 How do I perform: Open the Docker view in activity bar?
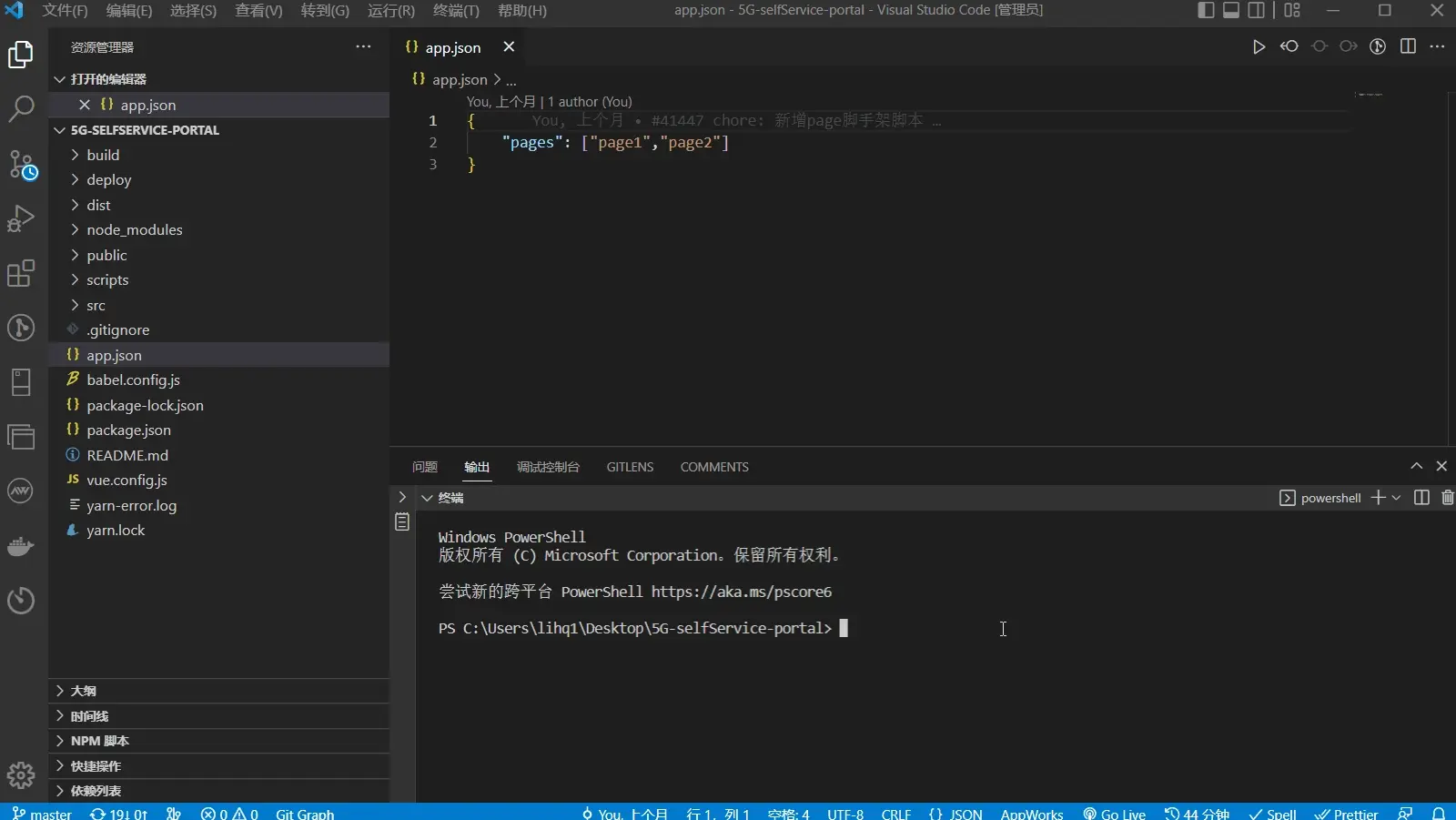[21, 546]
